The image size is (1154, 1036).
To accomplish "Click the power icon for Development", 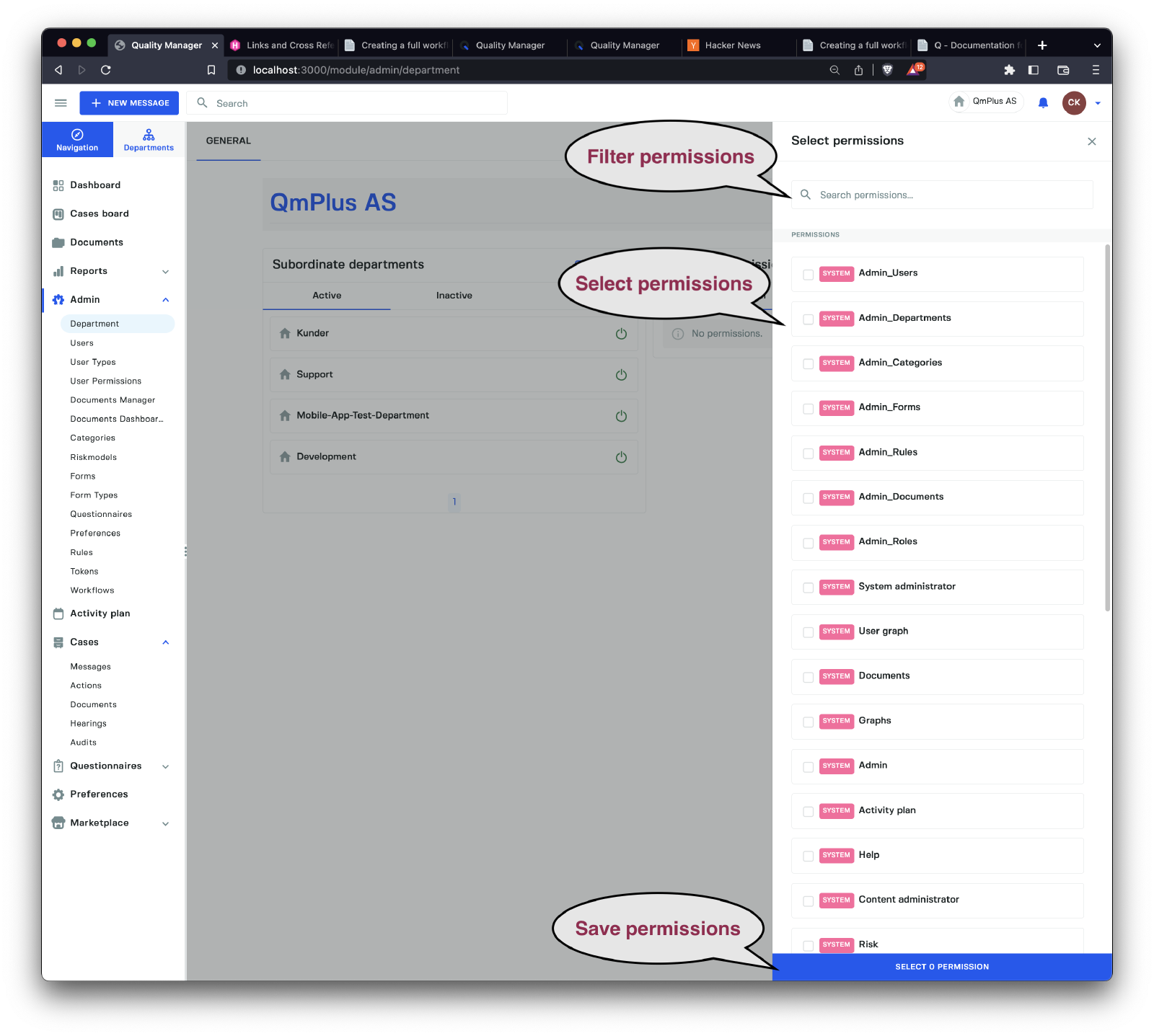I will [x=621, y=457].
